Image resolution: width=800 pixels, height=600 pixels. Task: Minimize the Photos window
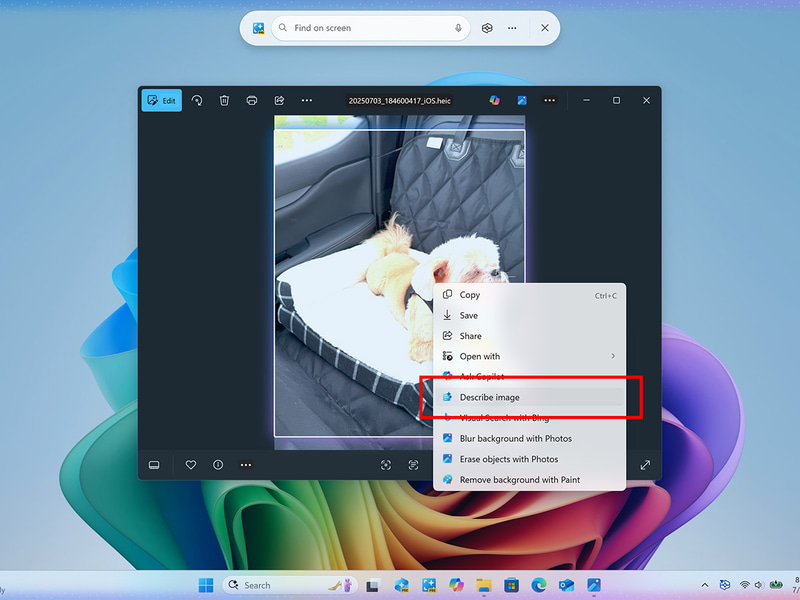tap(587, 101)
